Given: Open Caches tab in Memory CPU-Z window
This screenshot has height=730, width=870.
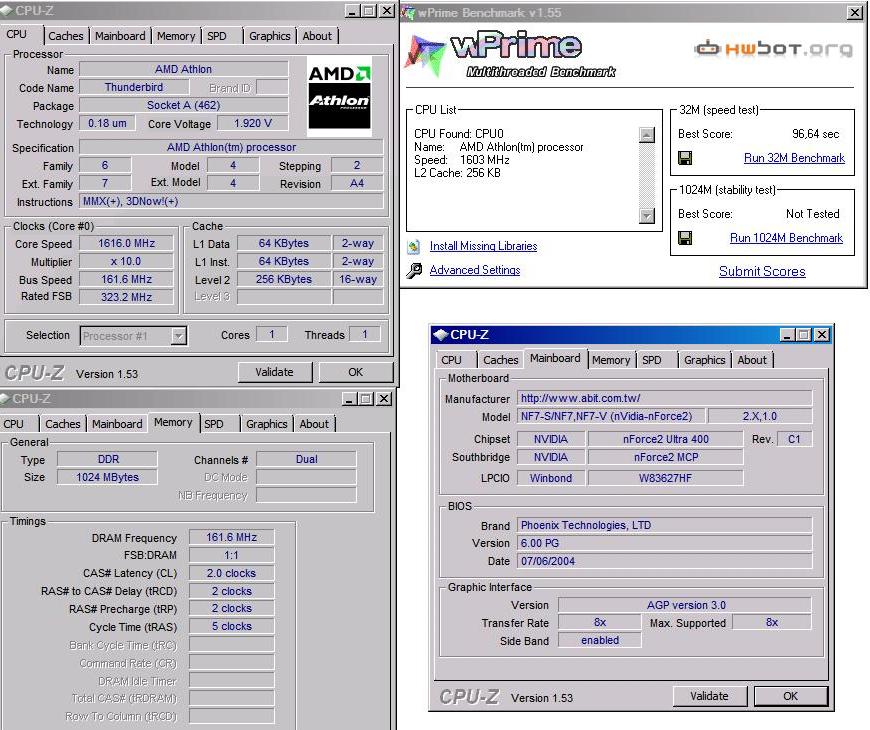Looking at the screenshot, I should point(63,424).
